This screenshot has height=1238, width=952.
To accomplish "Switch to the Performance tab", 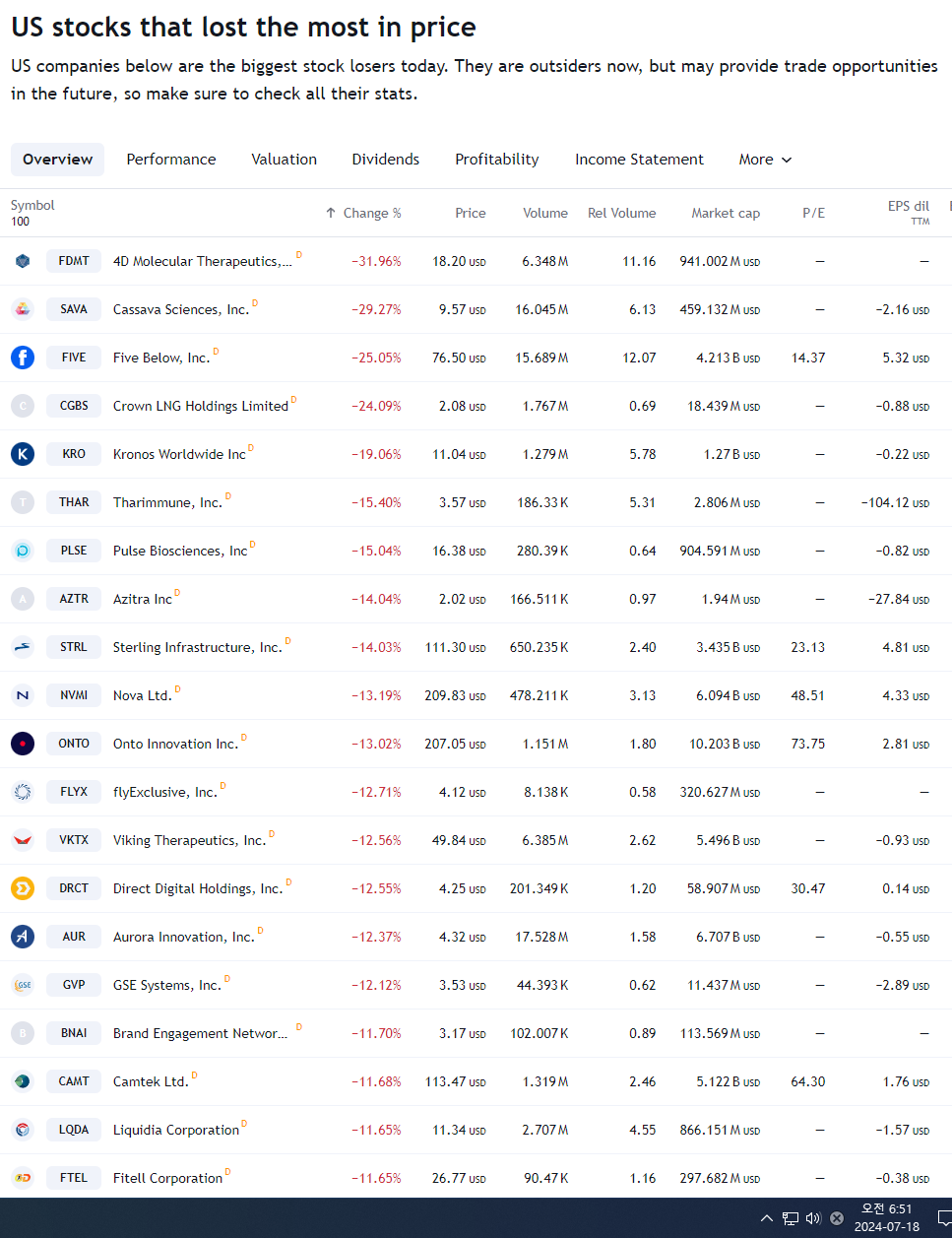I will point(171,160).
